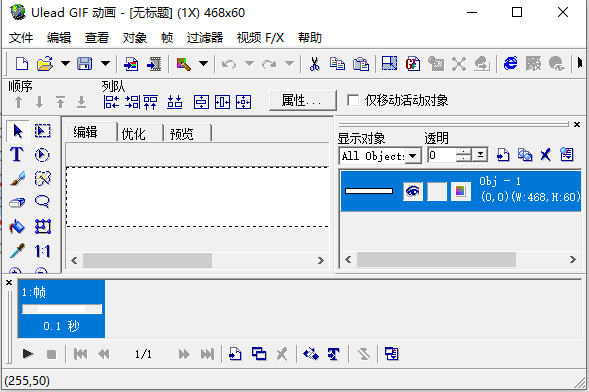This screenshot has width=589, height=392.
Task: Click the align top 列队 icon
Action: [x=150, y=102]
